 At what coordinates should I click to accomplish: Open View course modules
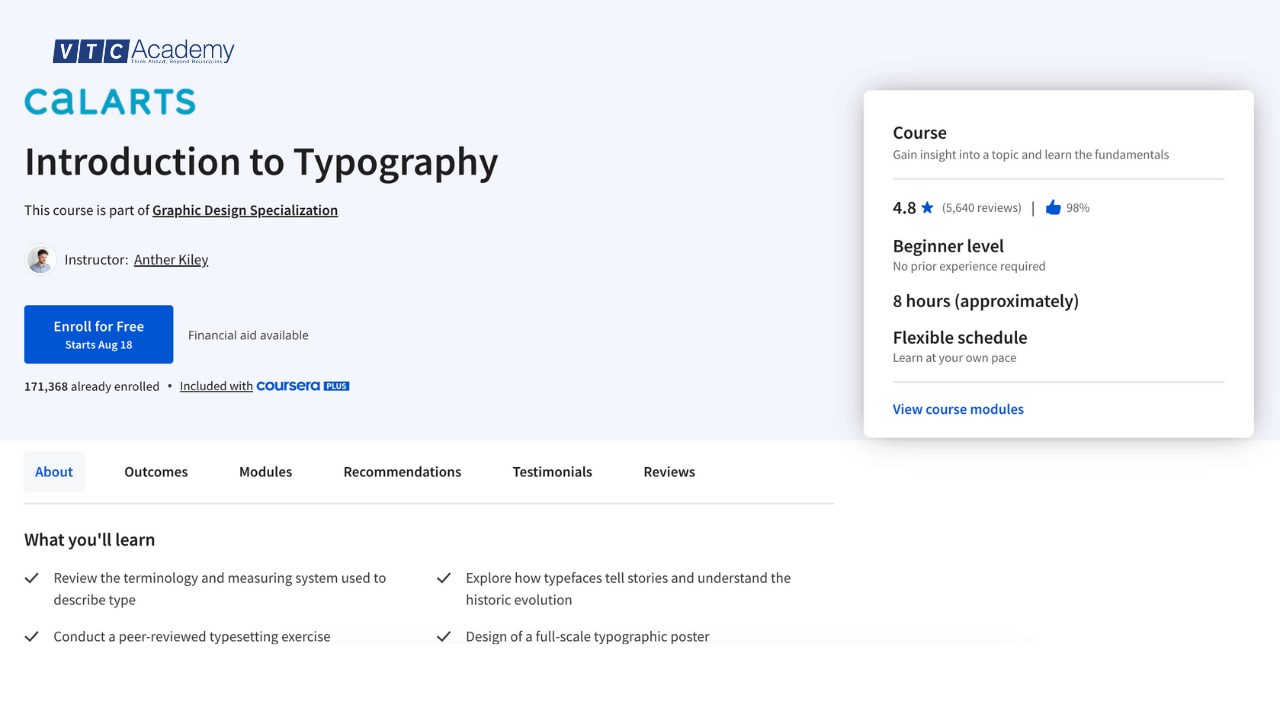(x=957, y=409)
